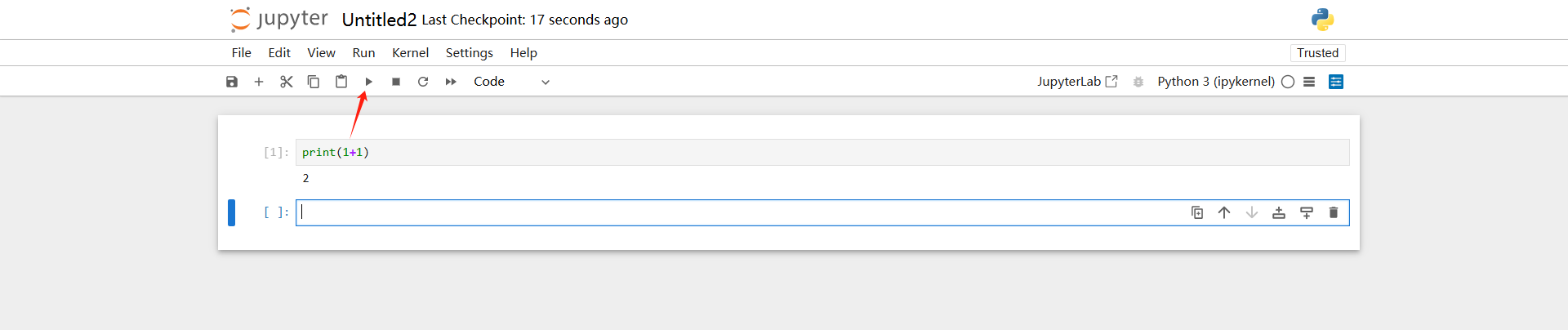Restart the kernel with the circular arrow icon
Viewport: 1568px width, 330px height.
coord(423,82)
